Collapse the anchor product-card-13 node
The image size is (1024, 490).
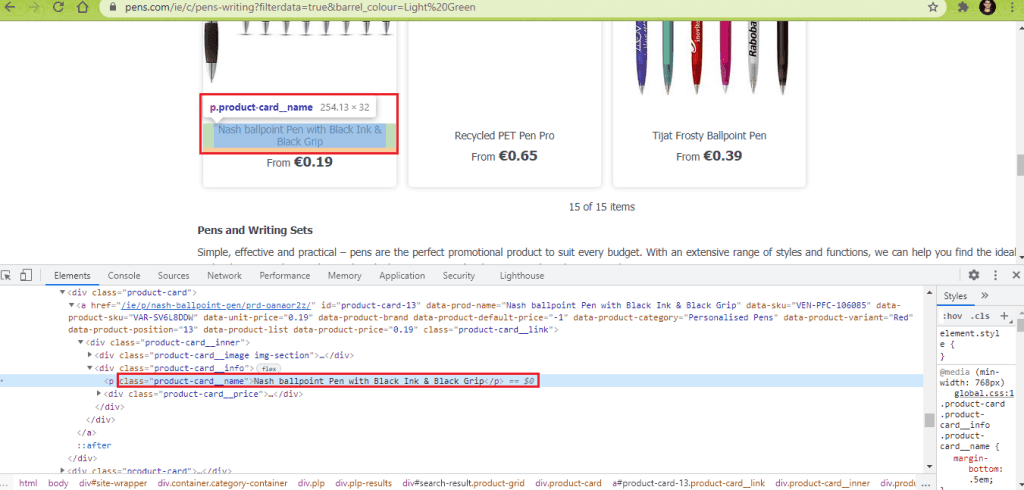coord(72,305)
